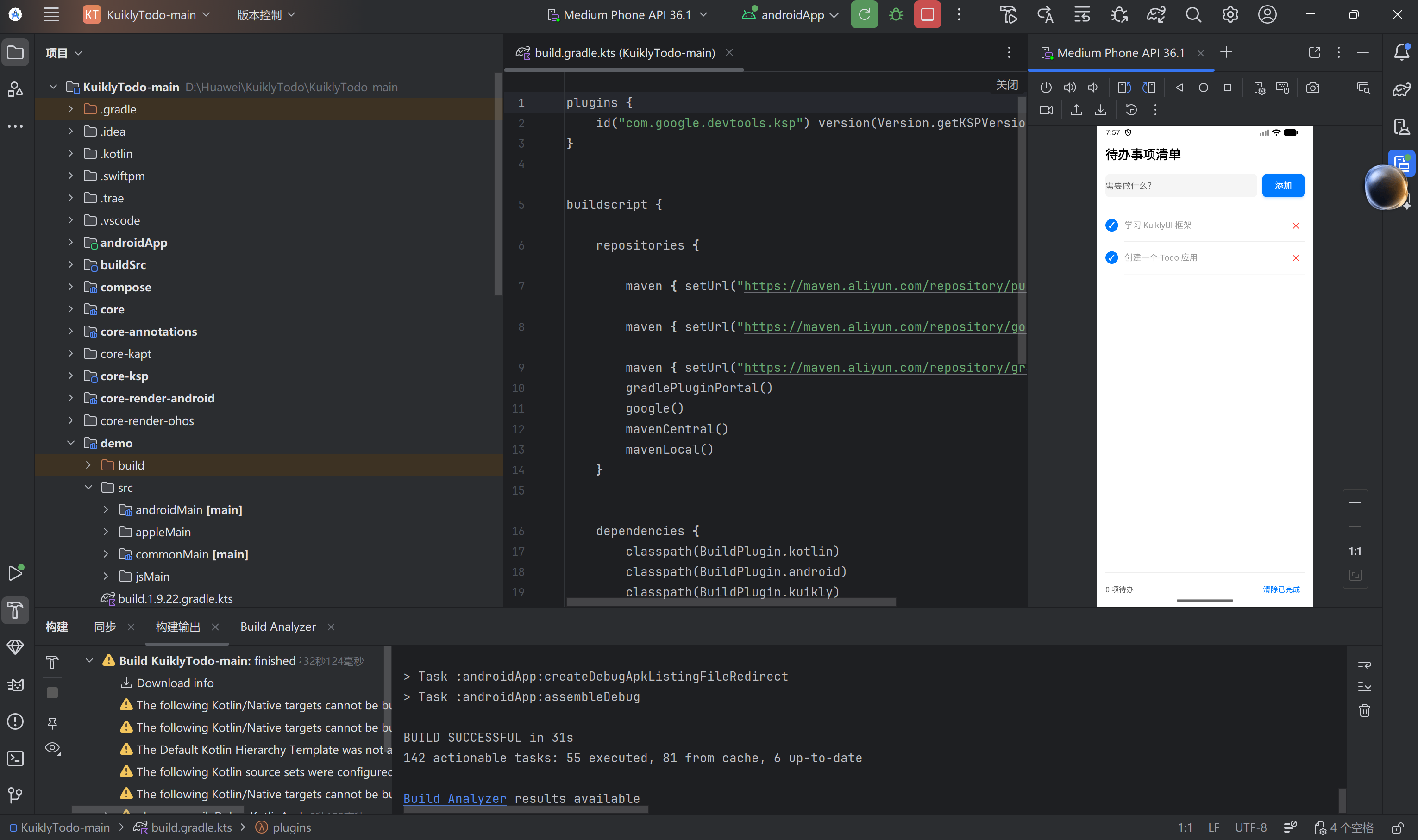
Task: Click the 需要做什么? input field
Action: click(x=1180, y=186)
